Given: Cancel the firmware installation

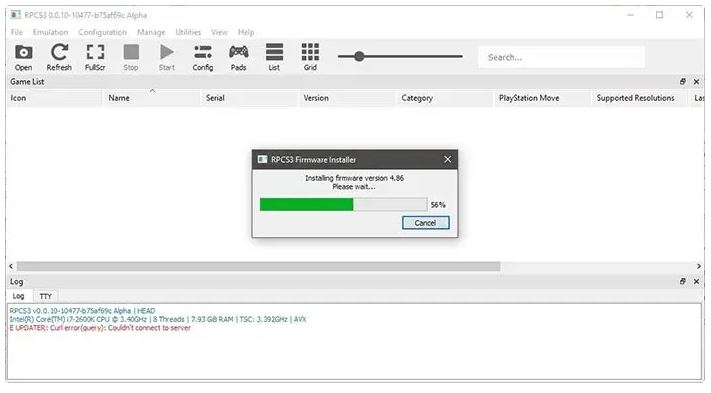Looking at the screenshot, I should coord(425,223).
